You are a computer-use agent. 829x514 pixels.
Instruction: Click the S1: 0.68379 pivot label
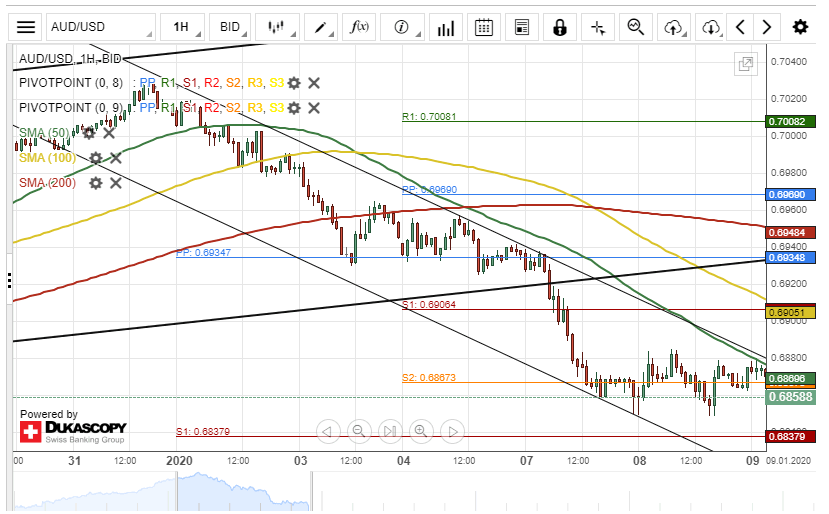203,432
